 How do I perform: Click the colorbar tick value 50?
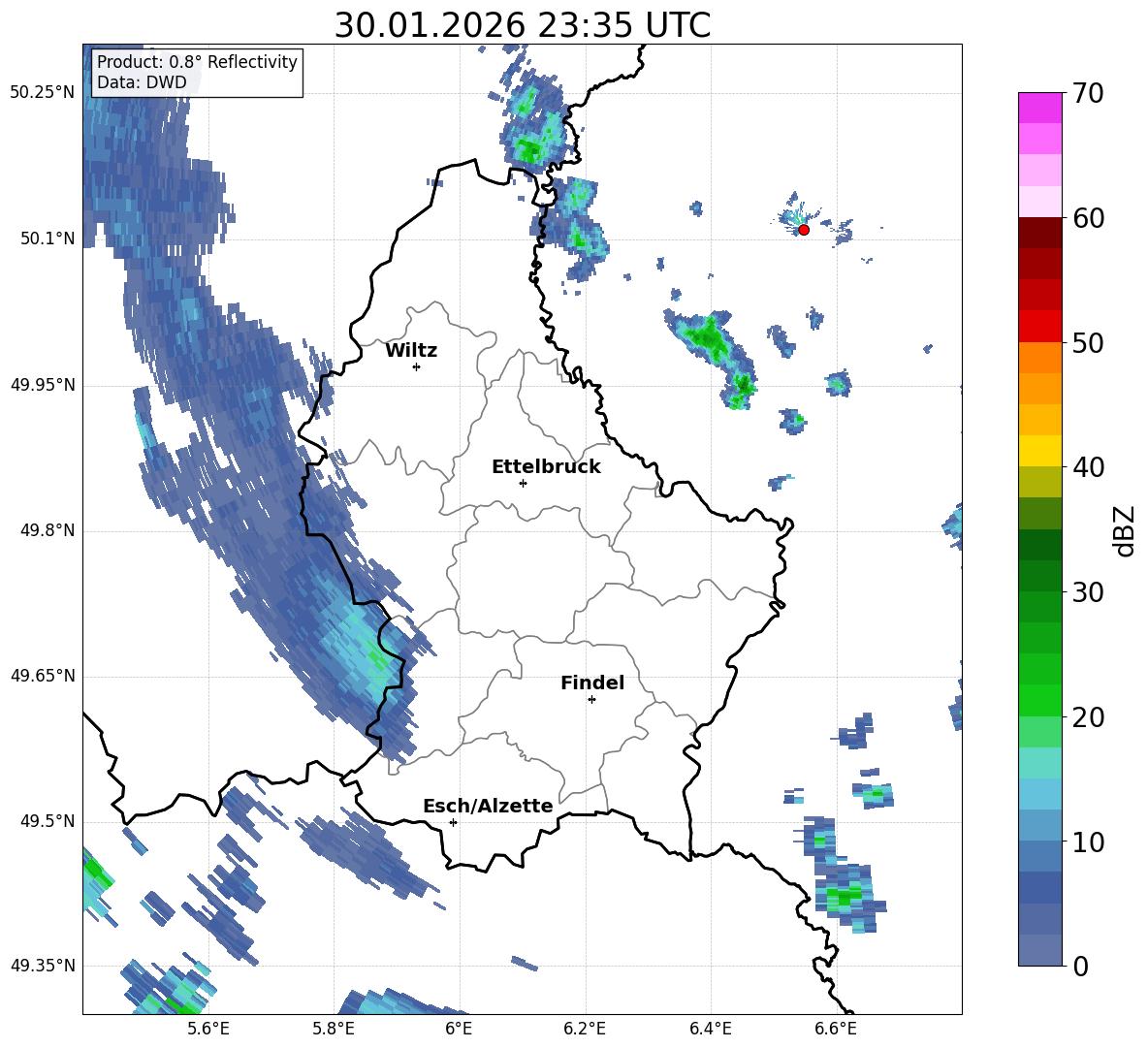pos(1087,342)
